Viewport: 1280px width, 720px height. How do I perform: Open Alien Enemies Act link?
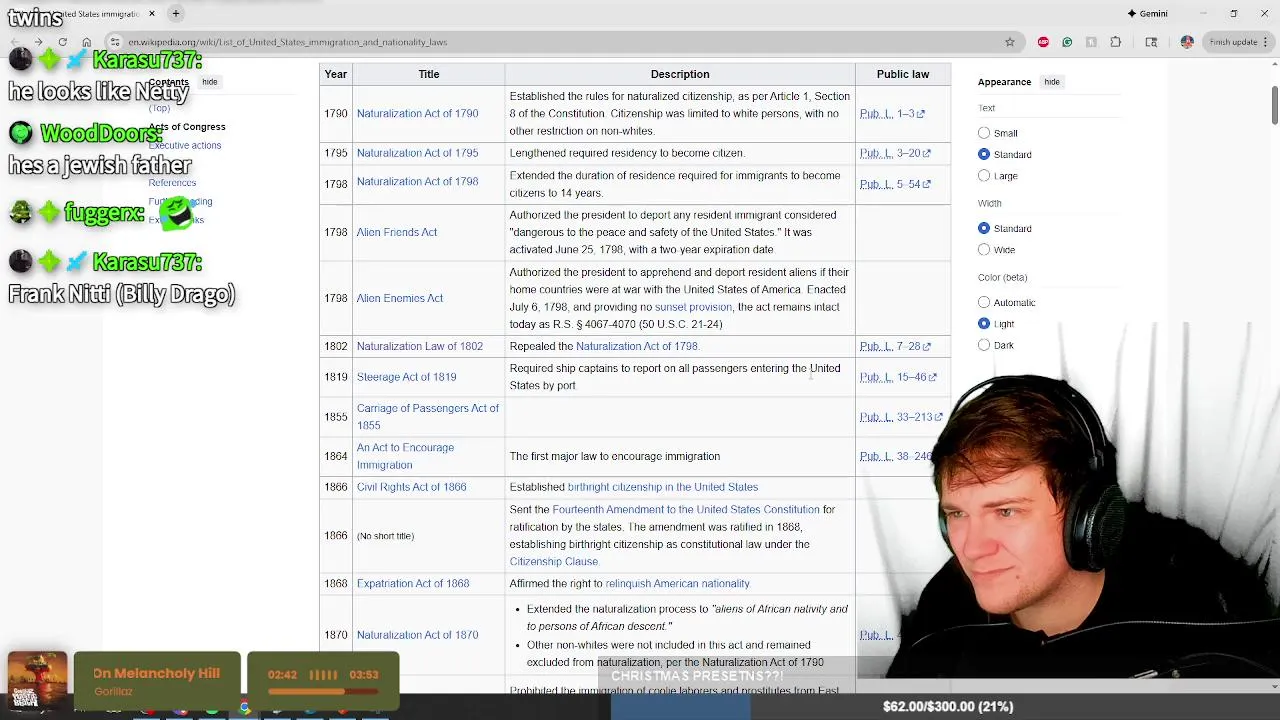click(400, 298)
